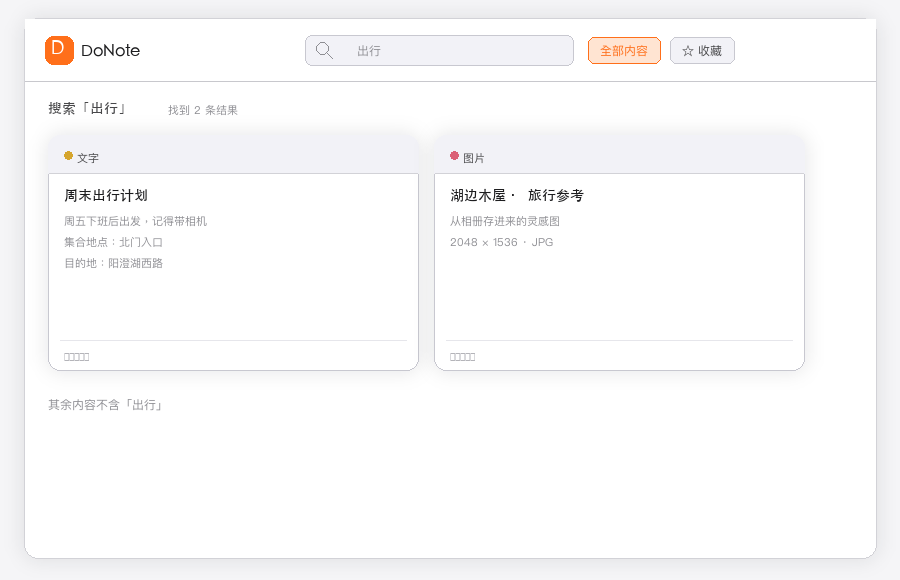The width and height of the screenshot is (900, 580).
Task: Click the line 目的地：阳澄湖西路
Action: 114,263
